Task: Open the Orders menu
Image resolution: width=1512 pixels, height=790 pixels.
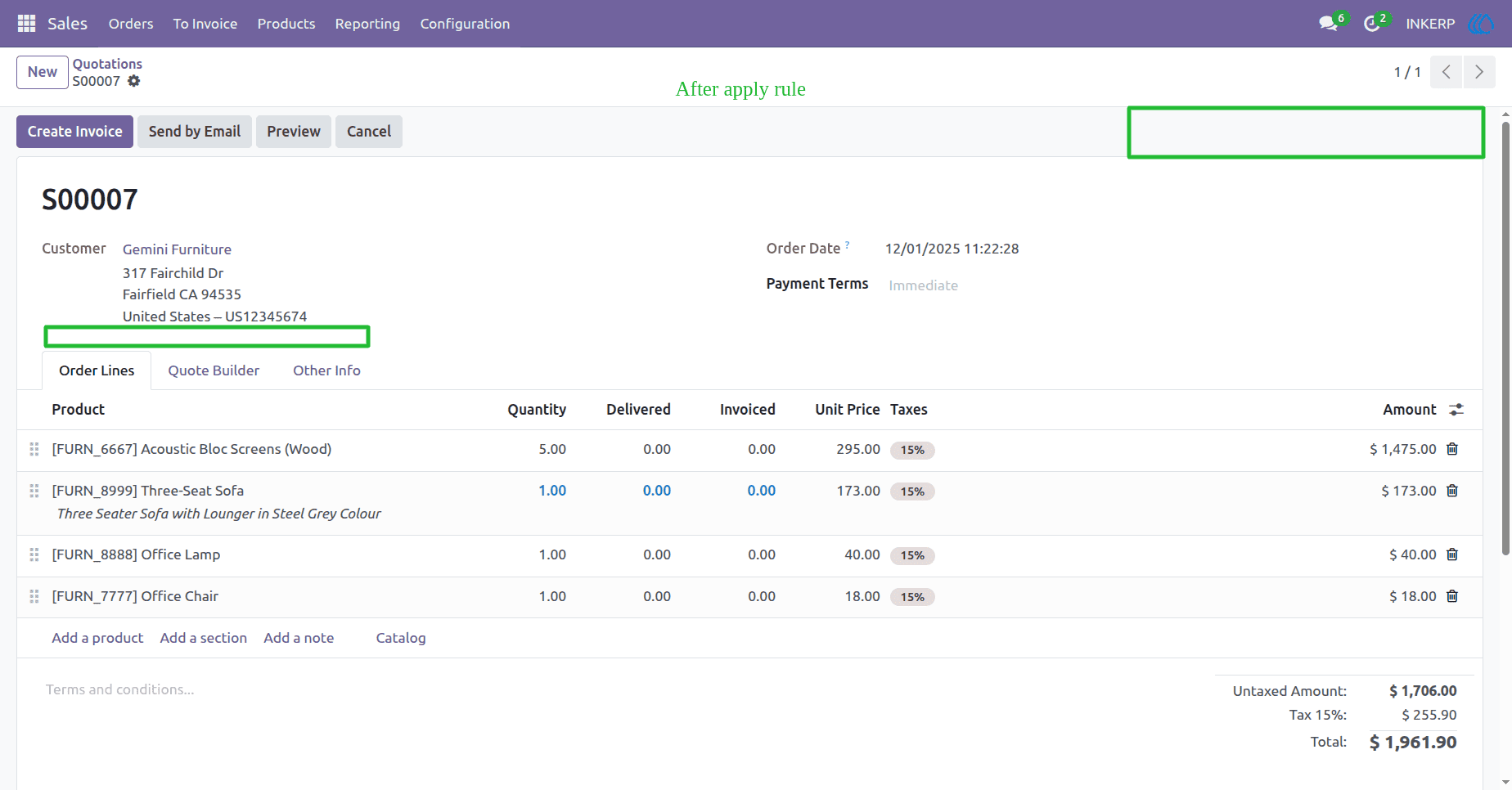Action: (x=131, y=24)
